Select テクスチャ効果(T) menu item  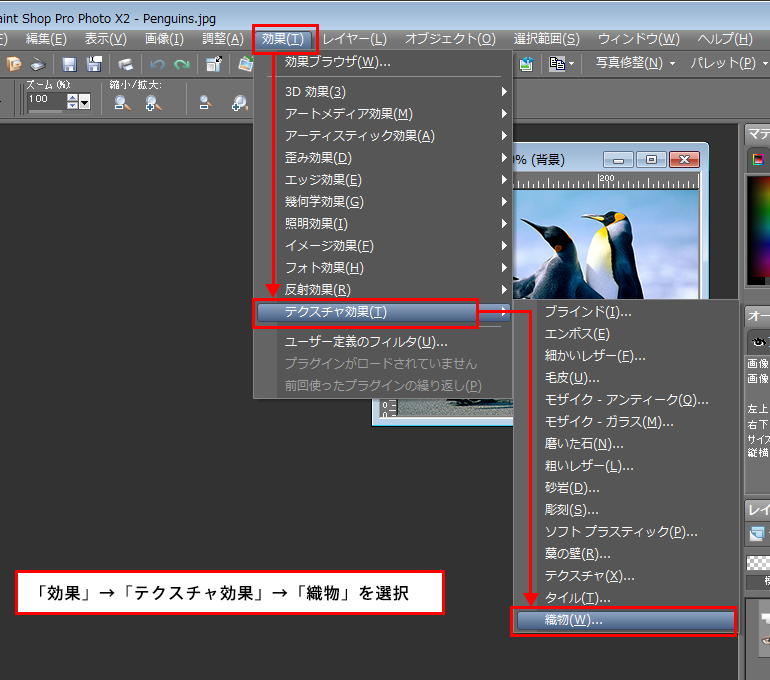point(383,312)
